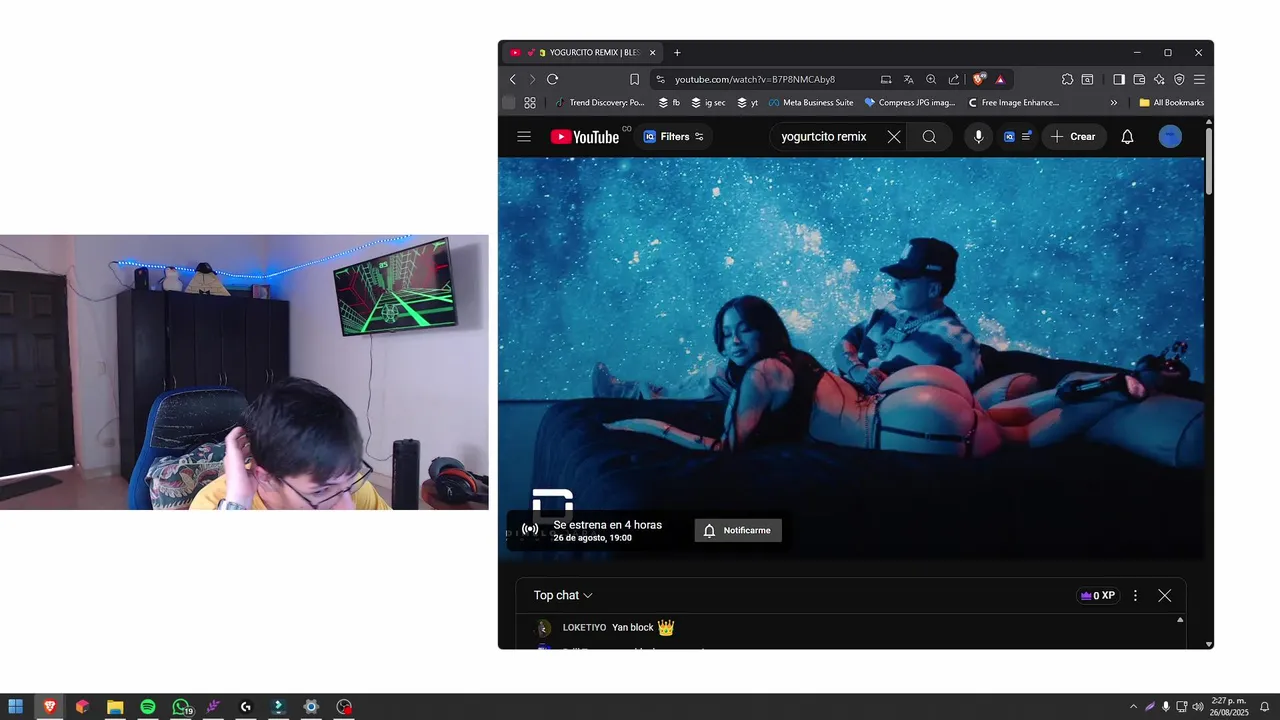Open Trend Discovery bookmark
The image size is (1280, 720).
tap(600, 102)
